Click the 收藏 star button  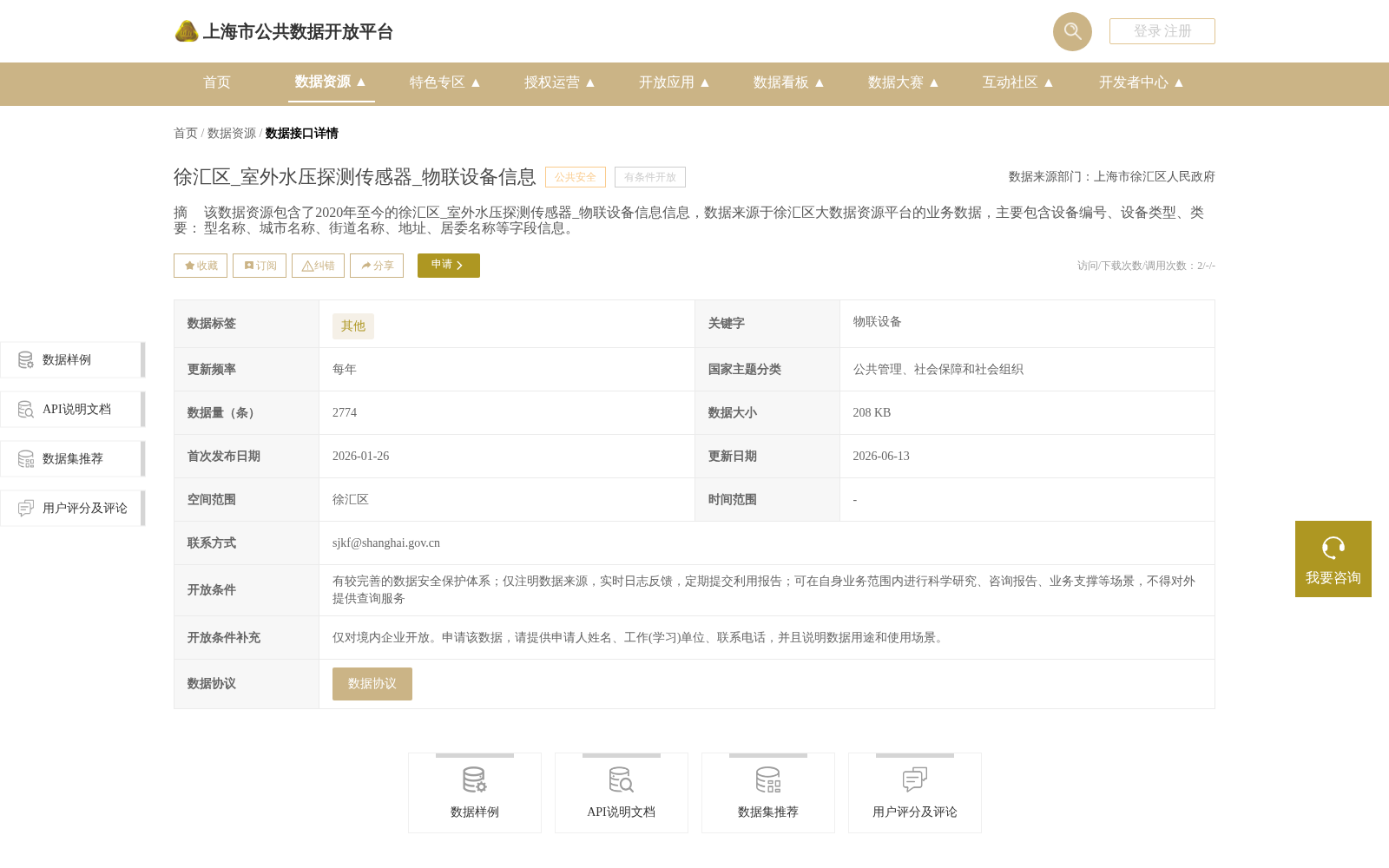point(201,266)
